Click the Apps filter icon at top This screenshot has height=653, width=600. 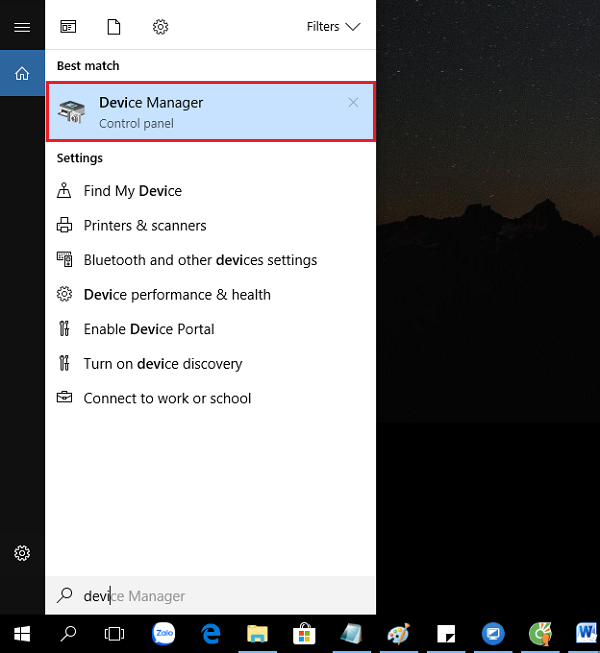[x=68, y=27]
